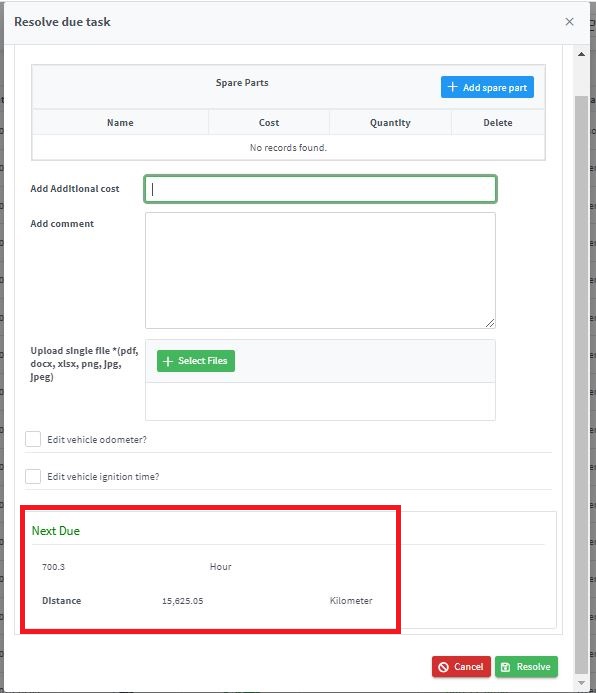Close the Resolve due task dialog

point(569,22)
